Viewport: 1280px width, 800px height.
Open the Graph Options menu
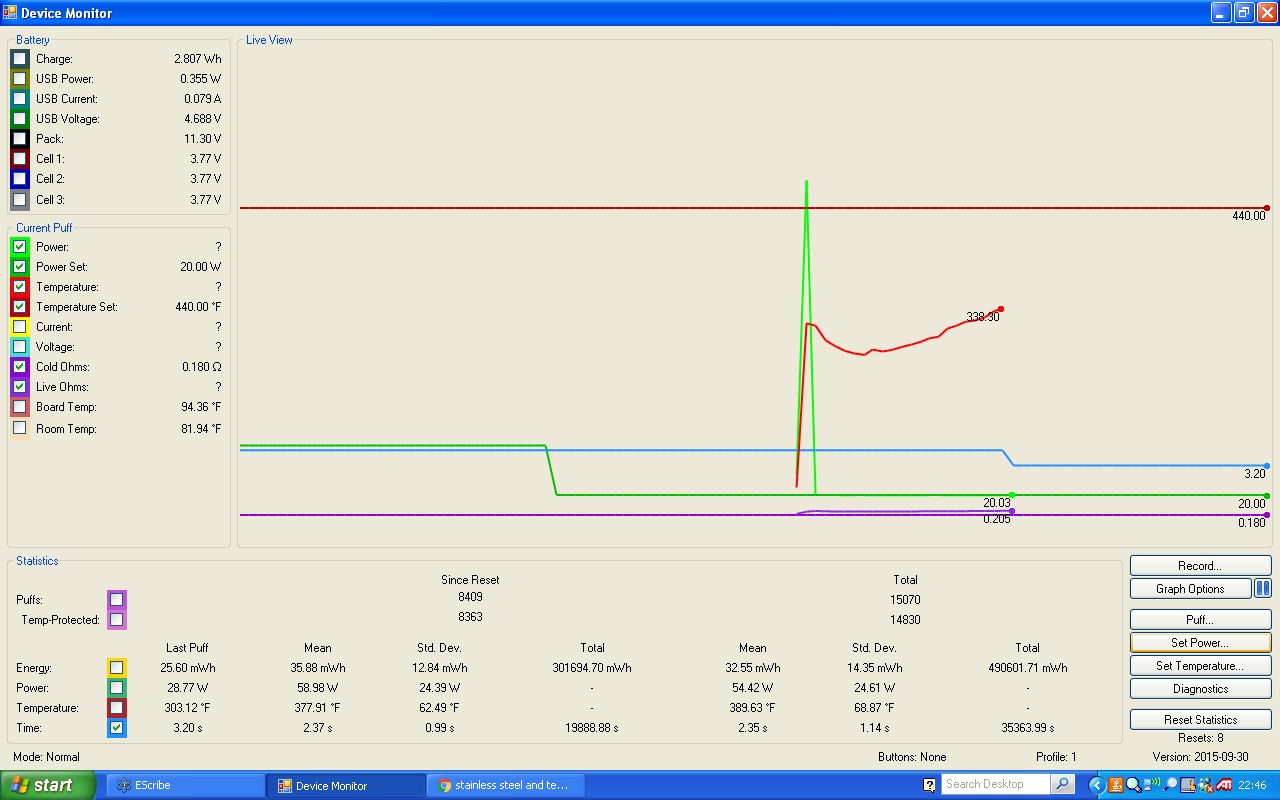[x=1190, y=589]
